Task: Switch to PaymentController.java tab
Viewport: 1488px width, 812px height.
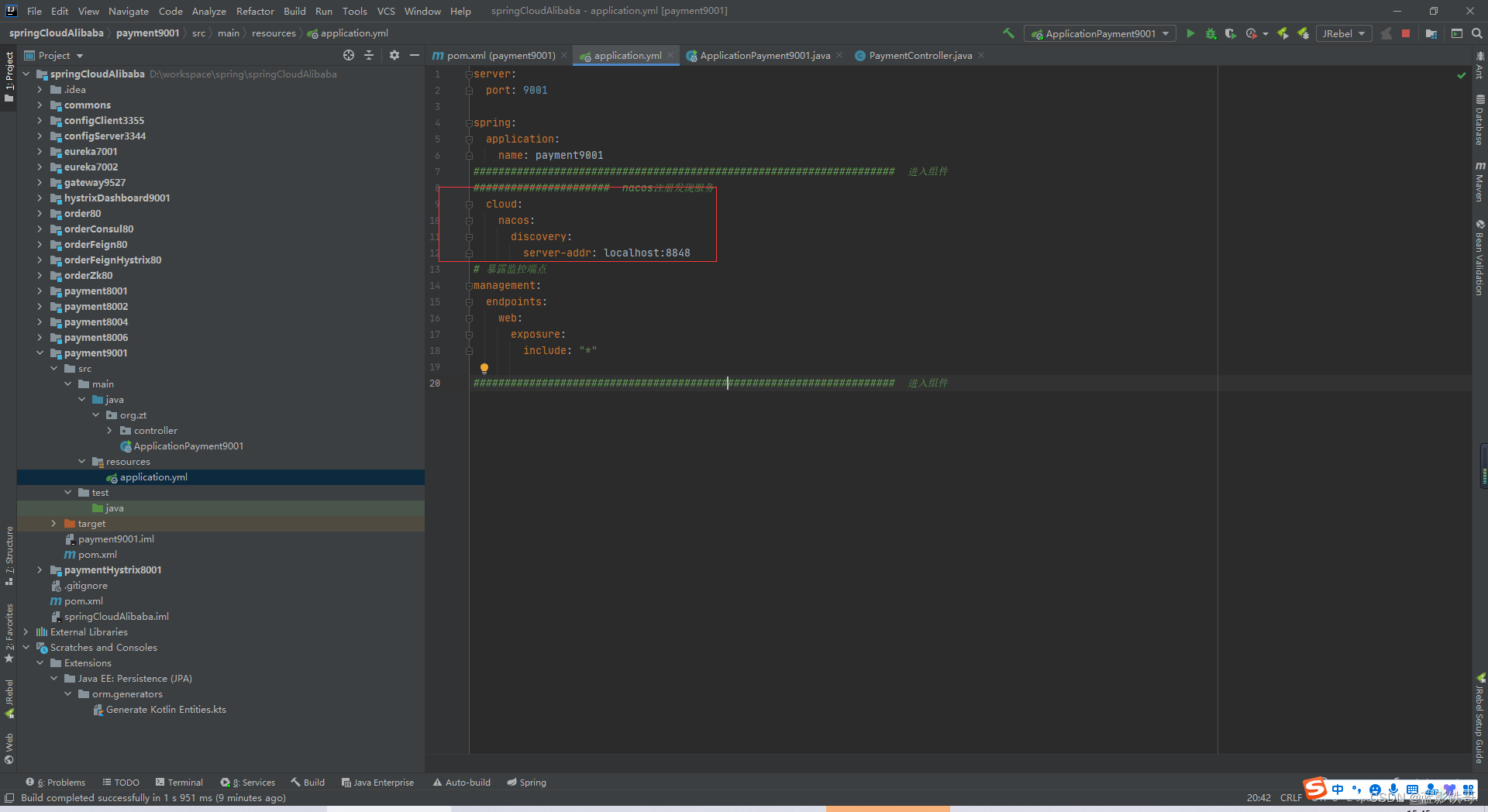Action: (920, 55)
